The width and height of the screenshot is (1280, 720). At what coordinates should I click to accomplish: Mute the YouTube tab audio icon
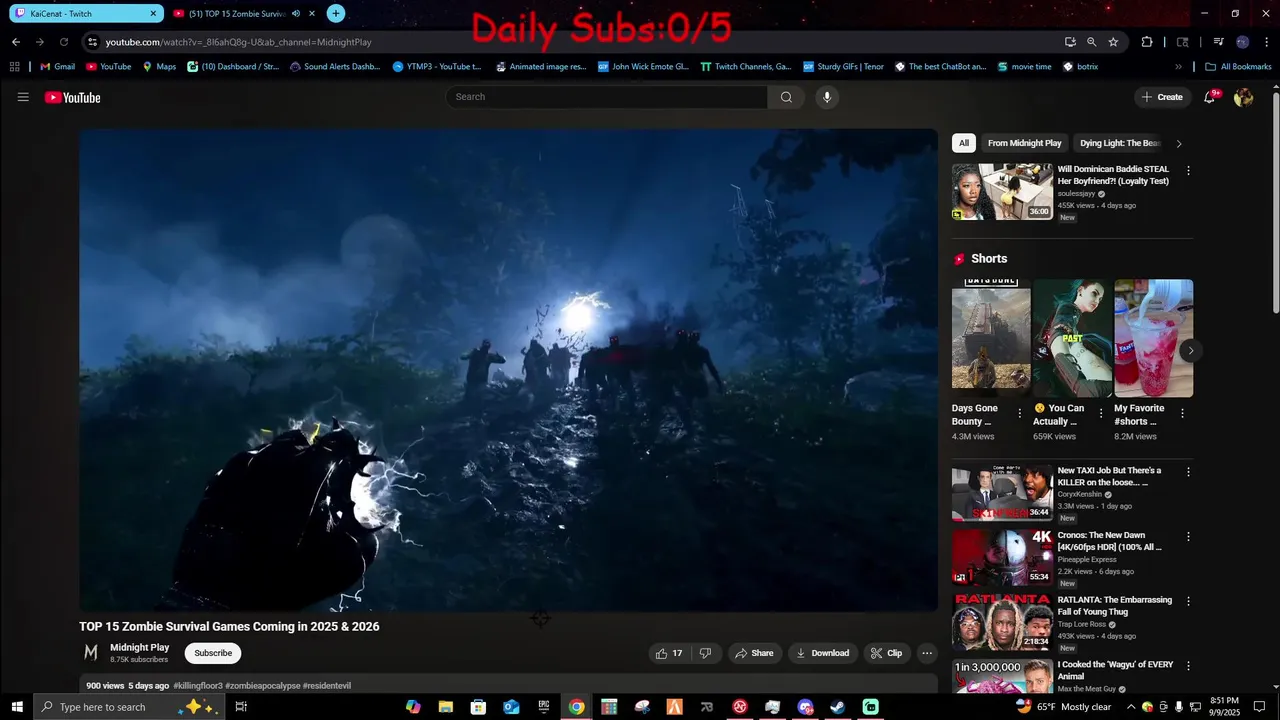pyautogui.click(x=296, y=14)
